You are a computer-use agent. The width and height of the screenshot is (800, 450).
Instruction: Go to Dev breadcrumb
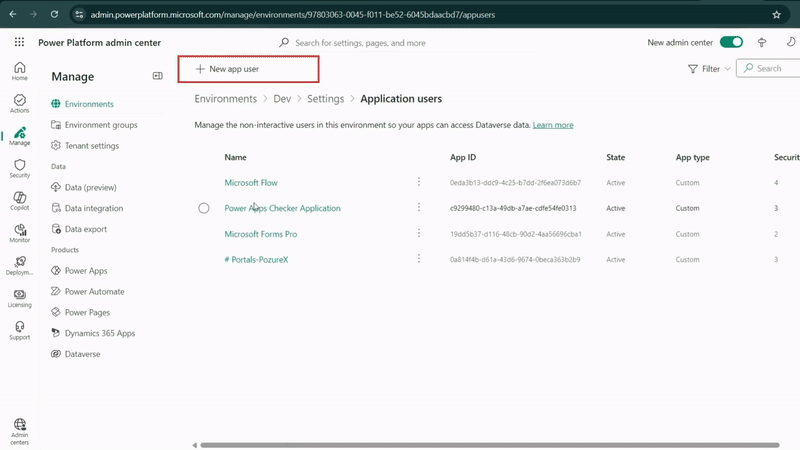(282, 99)
